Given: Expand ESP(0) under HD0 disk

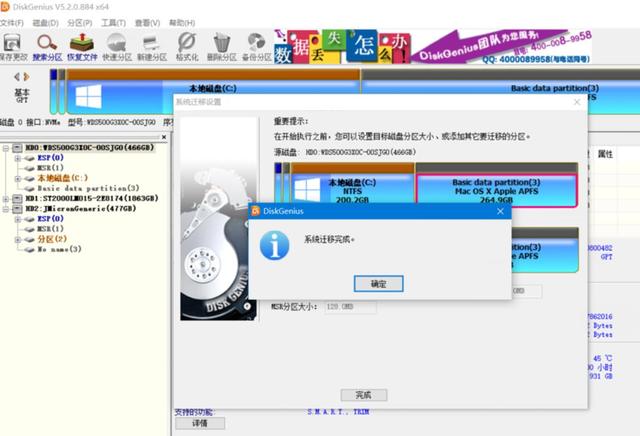Looking at the screenshot, I should (18, 158).
